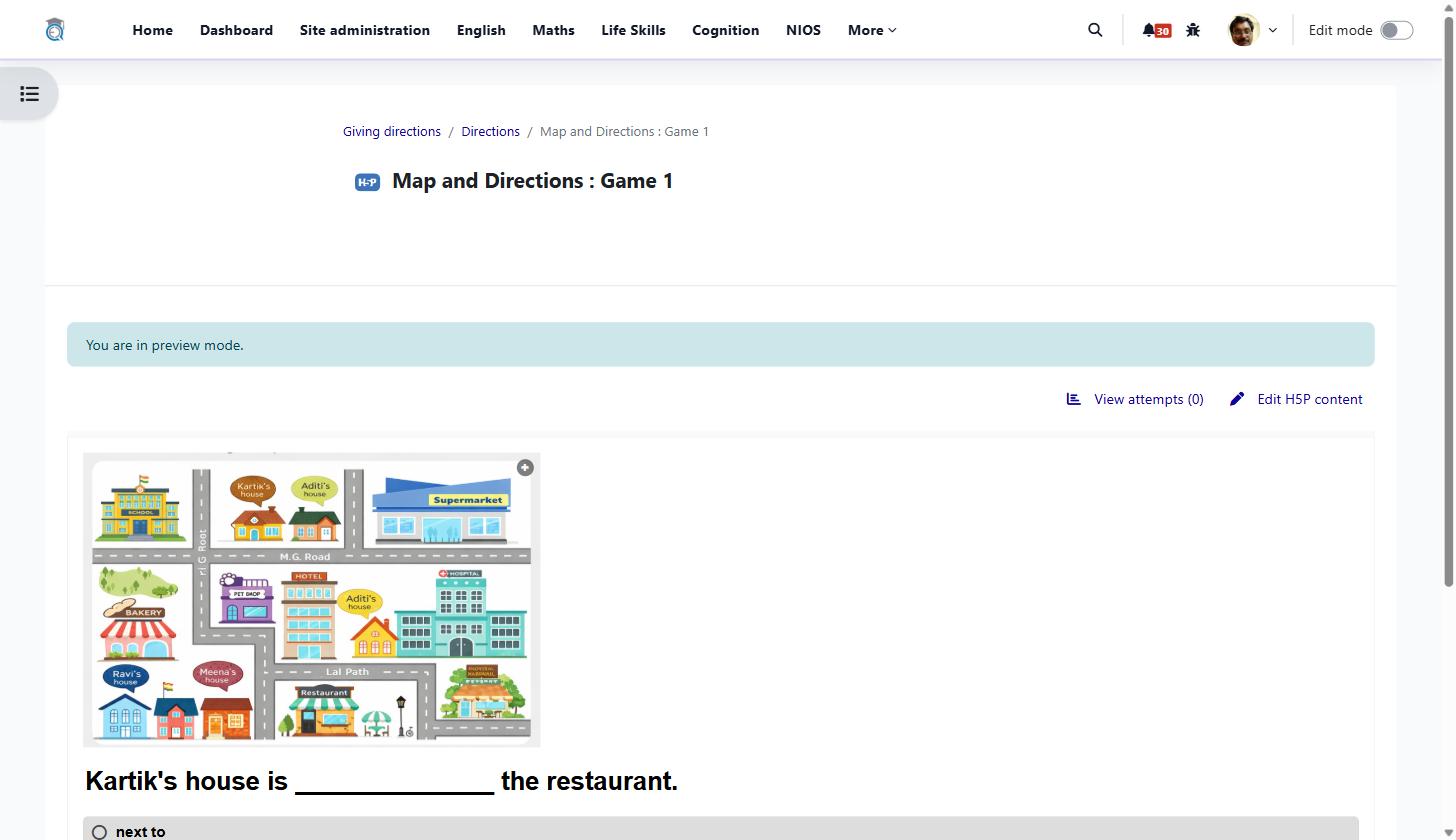Click the site logo icon
1456x840 pixels.
coord(55,30)
